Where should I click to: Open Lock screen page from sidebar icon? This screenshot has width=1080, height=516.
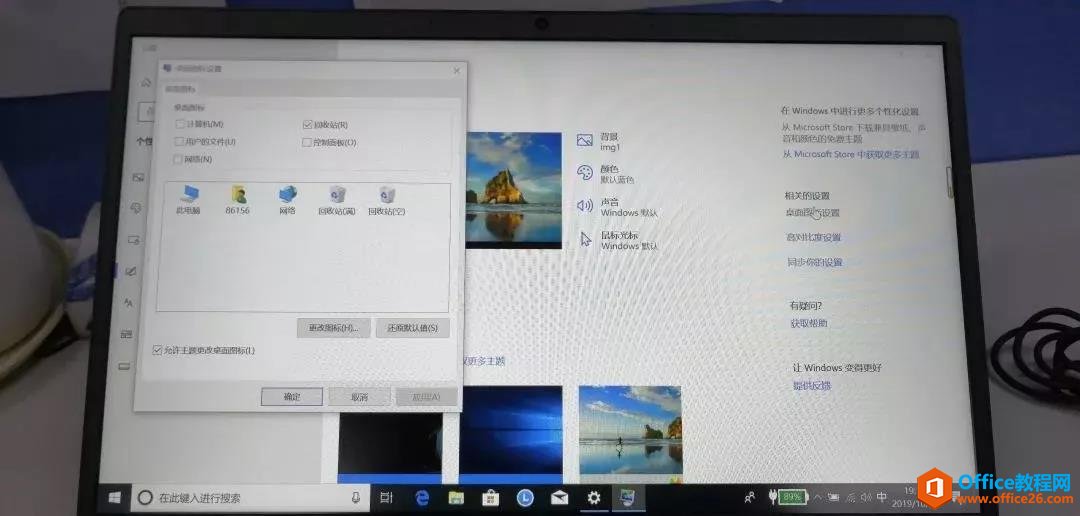(134, 240)
